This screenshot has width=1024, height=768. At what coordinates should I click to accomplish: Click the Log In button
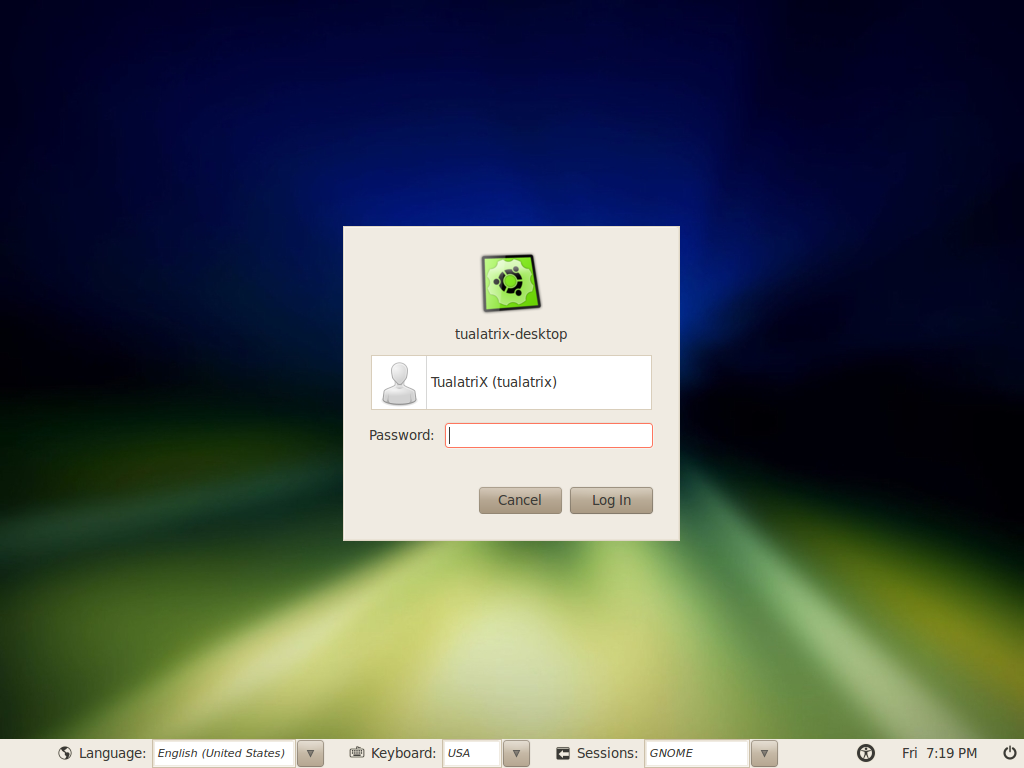(x=611, y=500)
